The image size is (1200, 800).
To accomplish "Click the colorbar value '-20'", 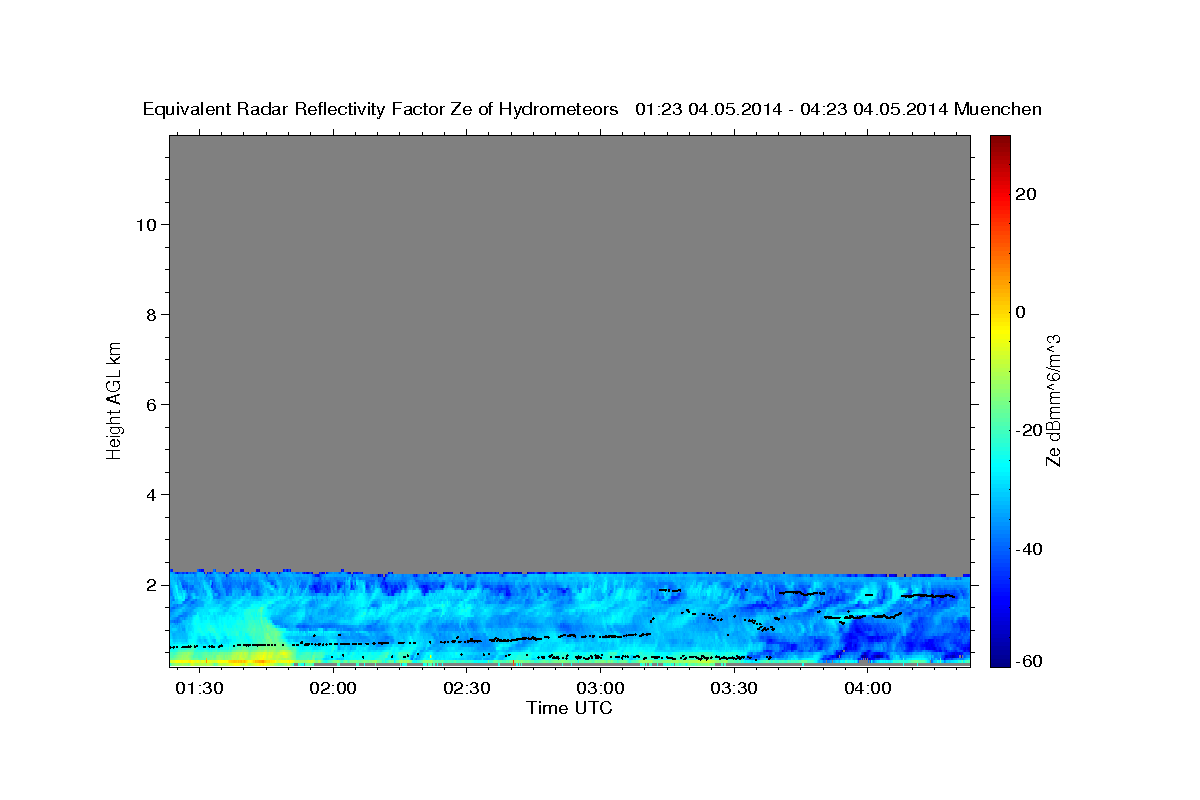I will [x=1028, y=430].
